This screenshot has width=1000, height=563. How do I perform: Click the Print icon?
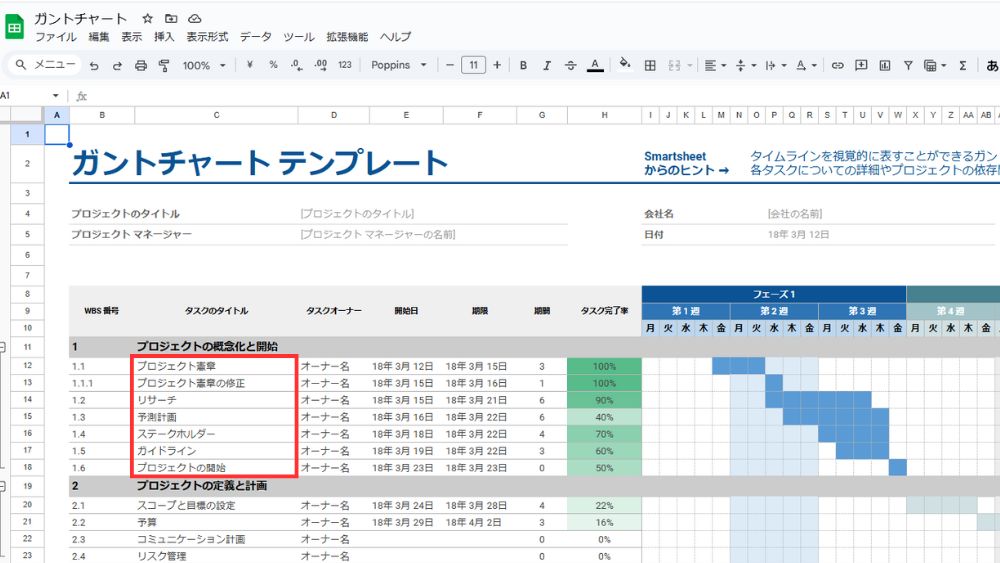[141, 66]
